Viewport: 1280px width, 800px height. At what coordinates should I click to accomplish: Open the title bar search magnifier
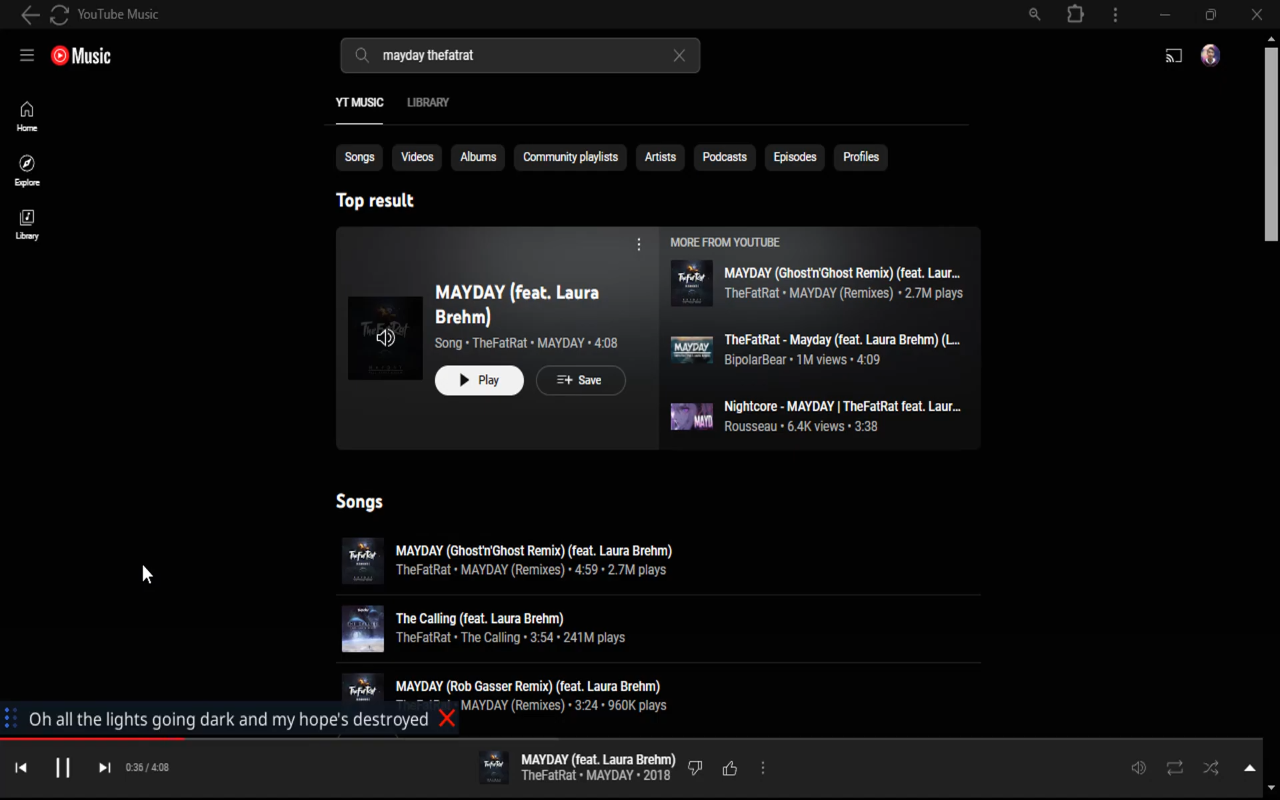[1035, 15]
